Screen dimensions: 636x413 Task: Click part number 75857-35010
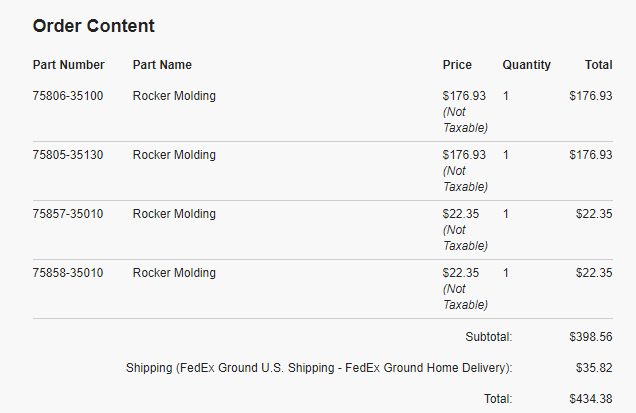coord(68,214)
